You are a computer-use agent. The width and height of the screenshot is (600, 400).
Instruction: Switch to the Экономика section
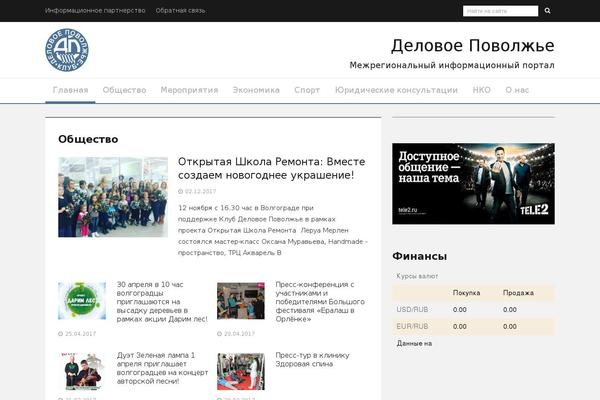tap(256, 90)
